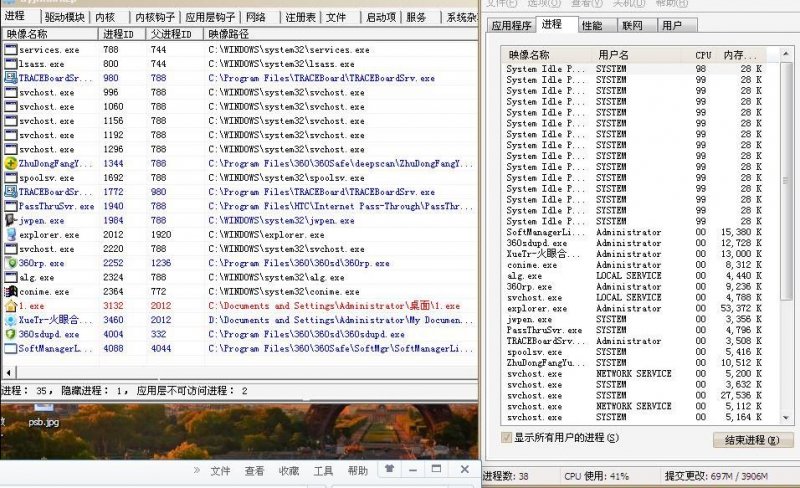Click the svchost.exe icon with PID 1060
Image resolution: width=800 pixels, height=488 pixels.
tap(11, 107)
